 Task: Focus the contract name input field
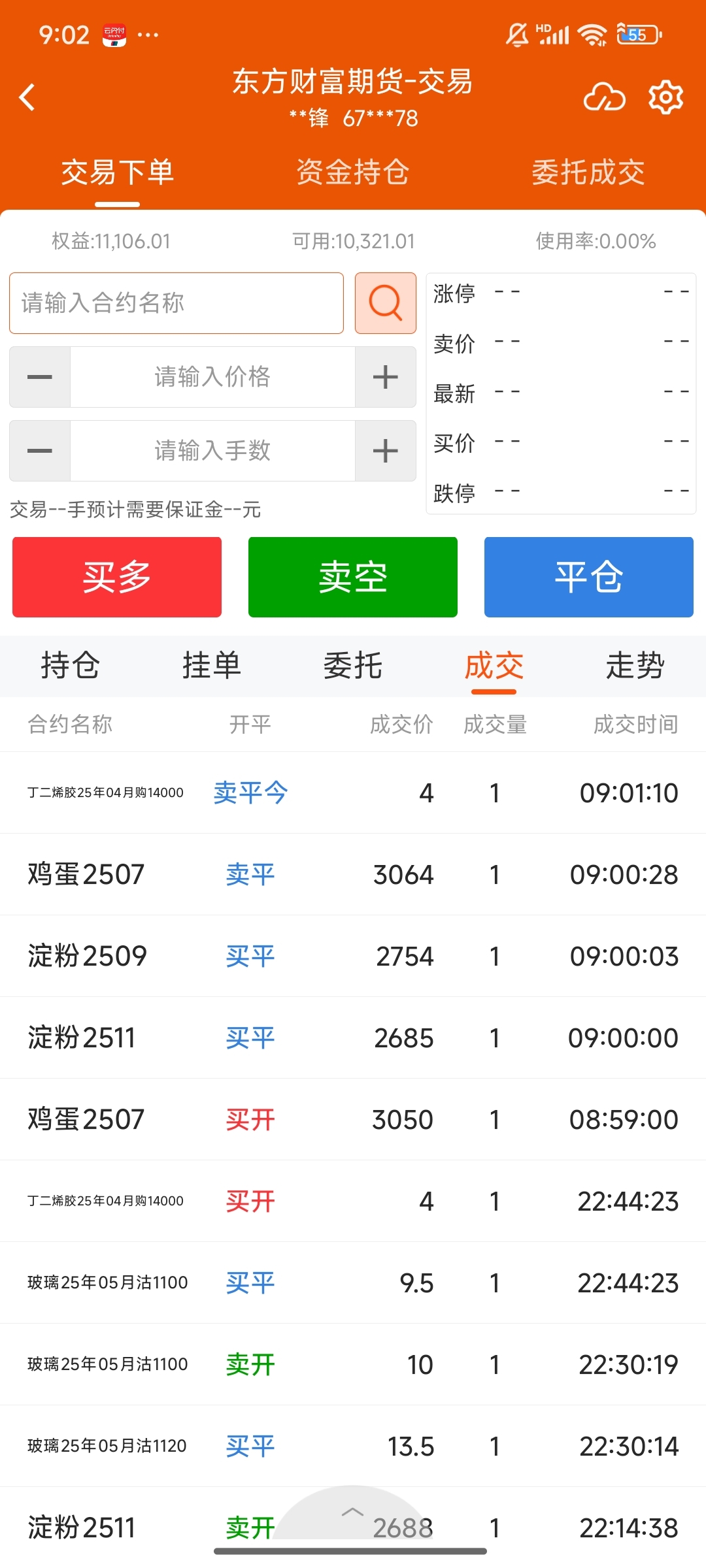coord(176,303)
